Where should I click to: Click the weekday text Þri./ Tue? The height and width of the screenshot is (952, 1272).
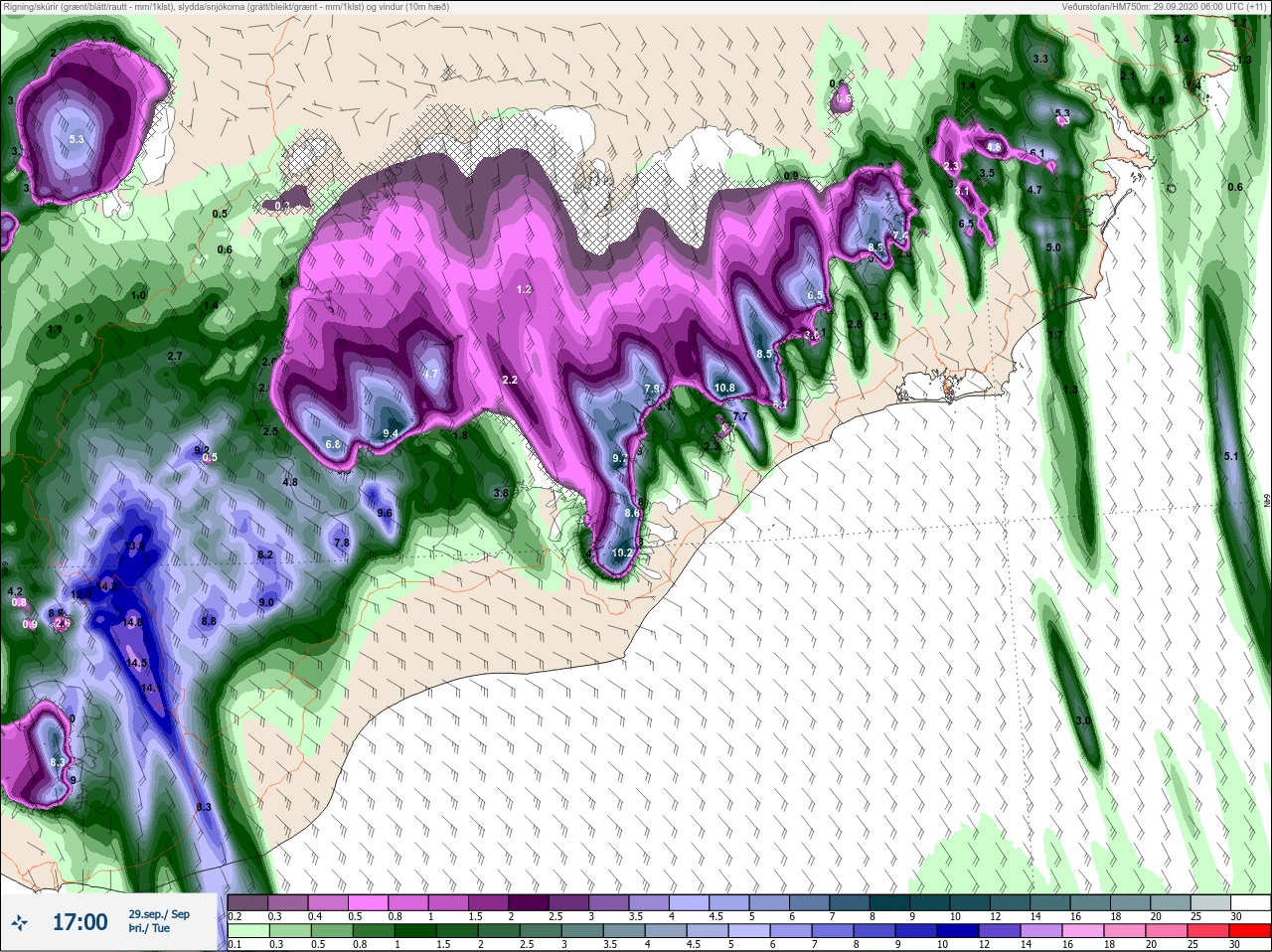[148, 928]
